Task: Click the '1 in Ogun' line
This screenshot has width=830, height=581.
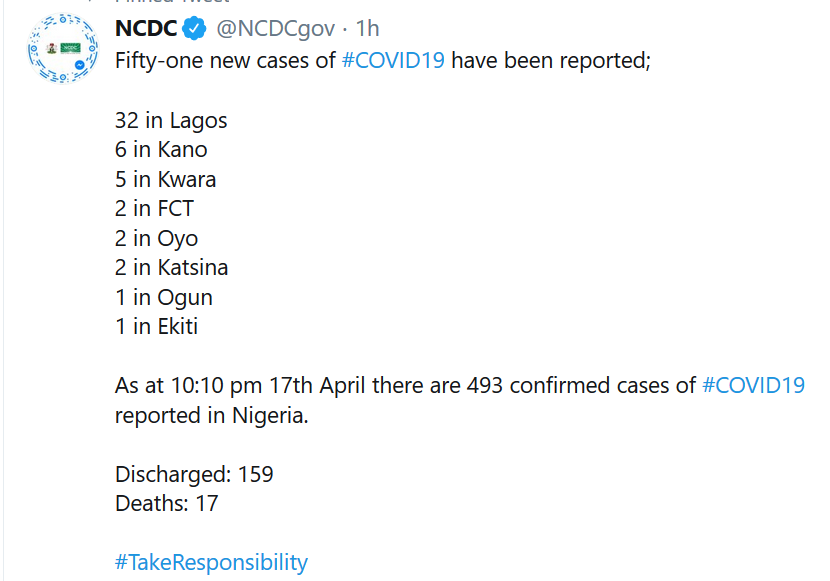Action: click(163, 298)
